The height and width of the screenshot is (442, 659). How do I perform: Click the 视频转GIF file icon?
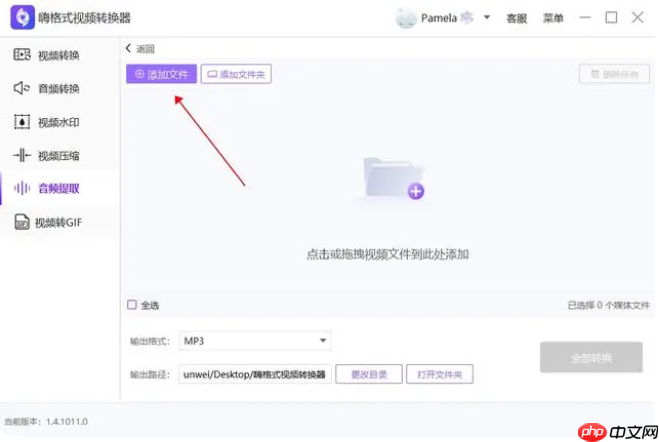pyautogui.click(x=22, y=222)
